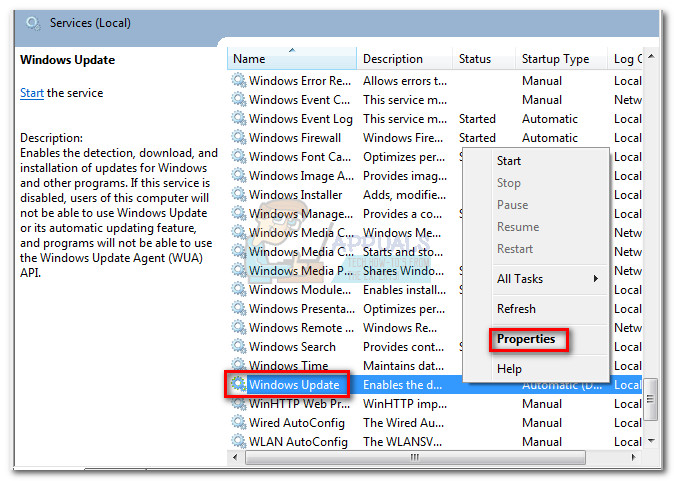Select the Windows Firewall service
This screenshot has height=481, width=674.
(x=295, y=138)
